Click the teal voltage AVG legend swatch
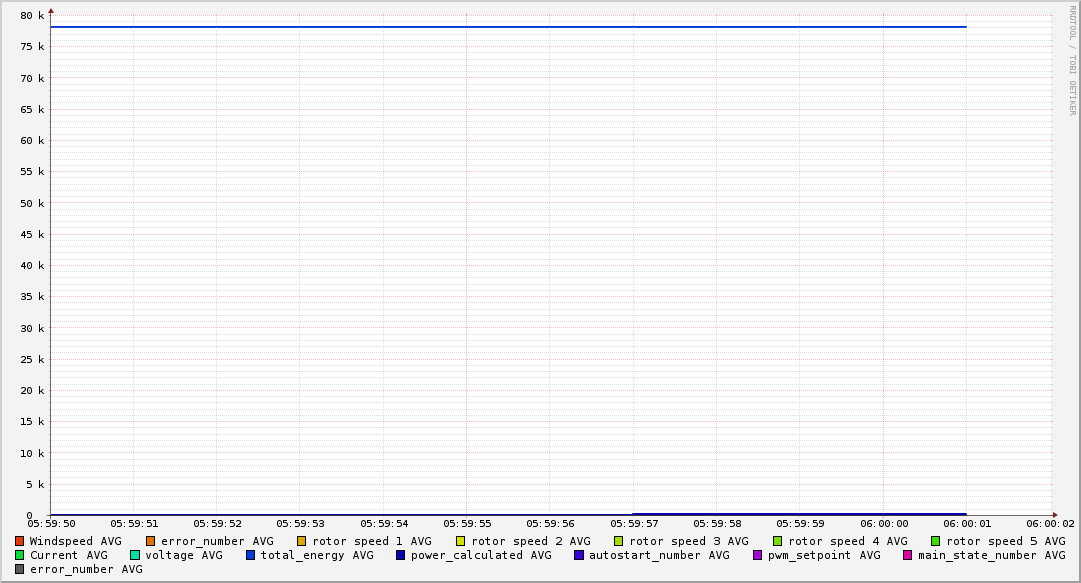 135,555
